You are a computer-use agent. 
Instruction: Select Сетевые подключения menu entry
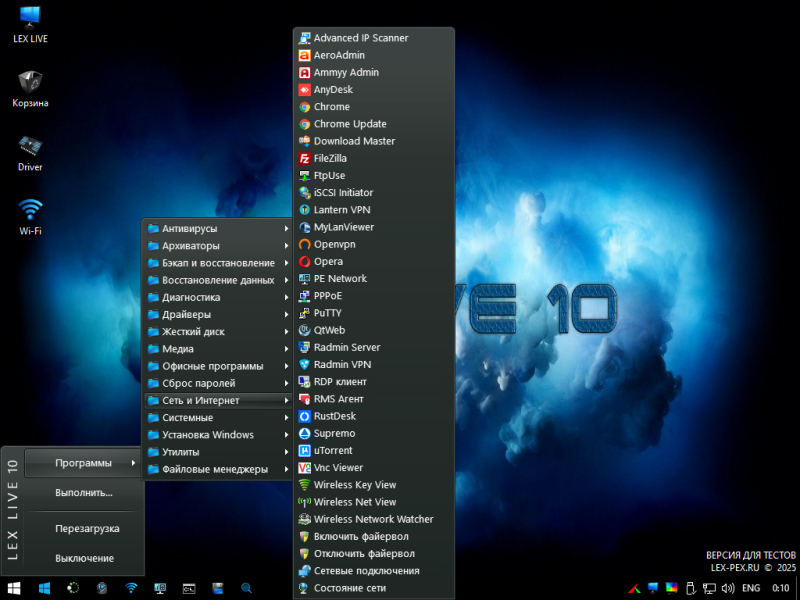pos(366,571)
